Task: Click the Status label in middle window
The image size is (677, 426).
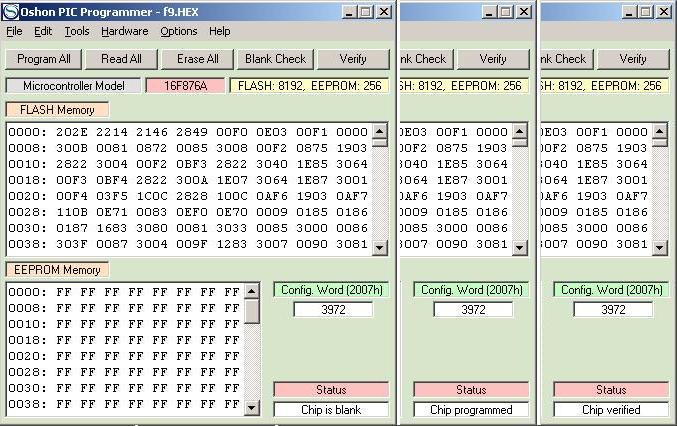Action: [x=471, y=390]
